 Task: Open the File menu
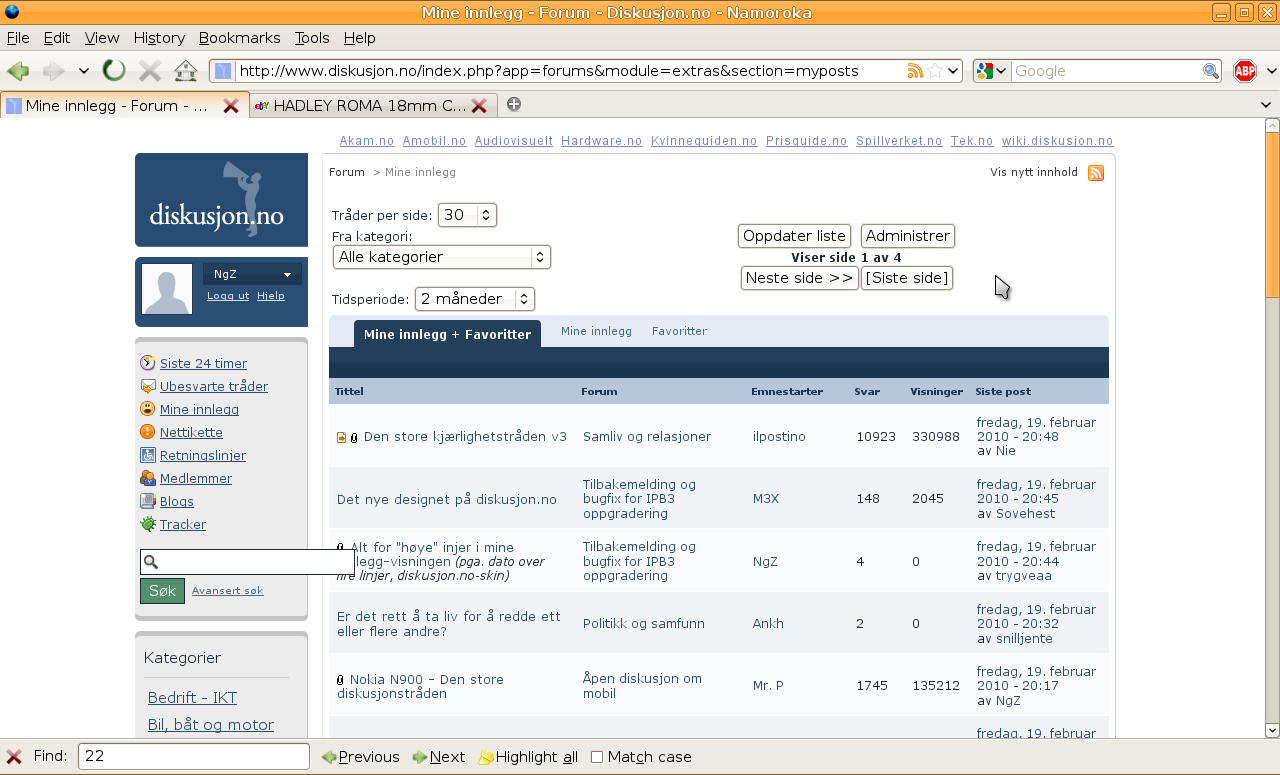click(x=18, y=38)
